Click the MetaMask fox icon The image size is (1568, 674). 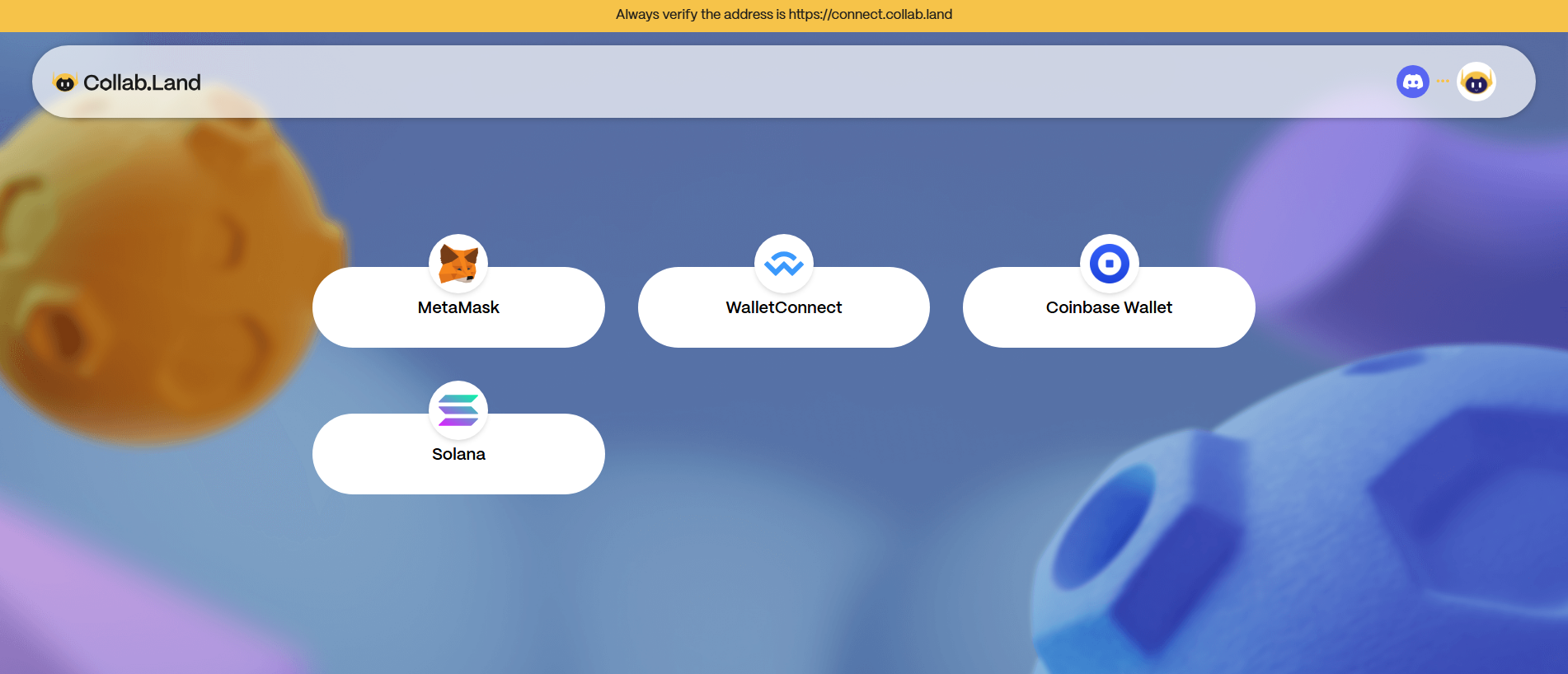[458, 264]
